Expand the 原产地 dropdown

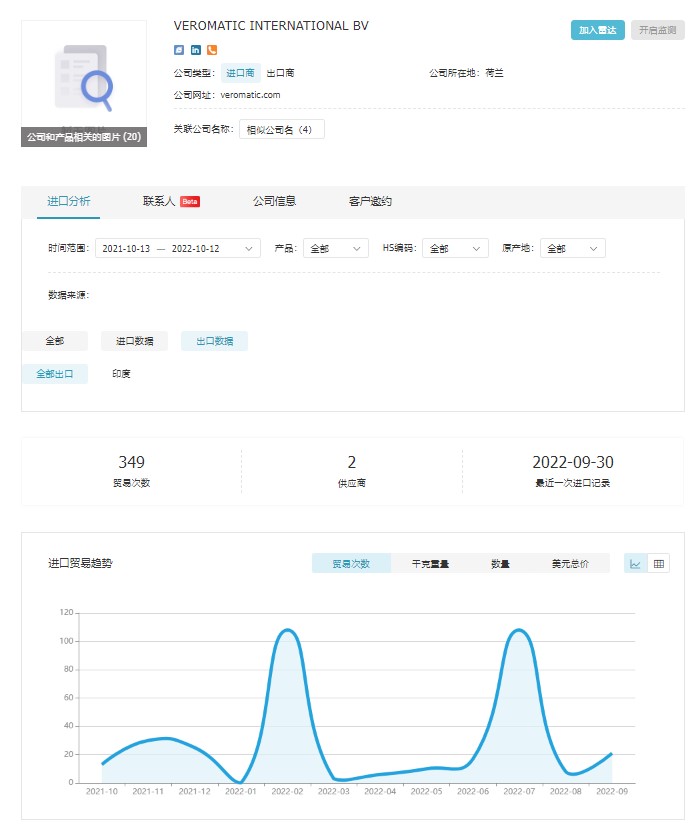click(573, 248)
